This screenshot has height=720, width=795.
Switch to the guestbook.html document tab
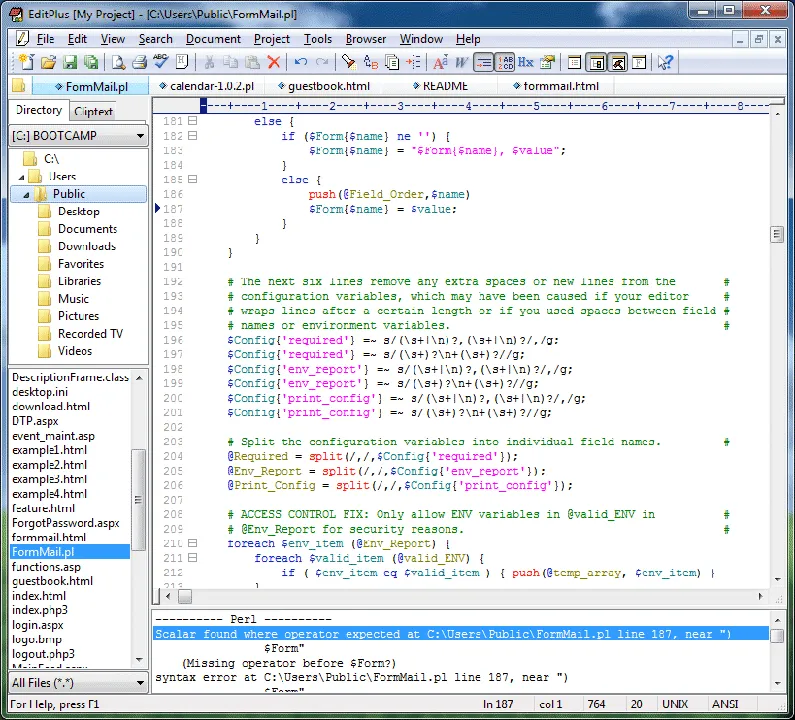tap(324, 86)
